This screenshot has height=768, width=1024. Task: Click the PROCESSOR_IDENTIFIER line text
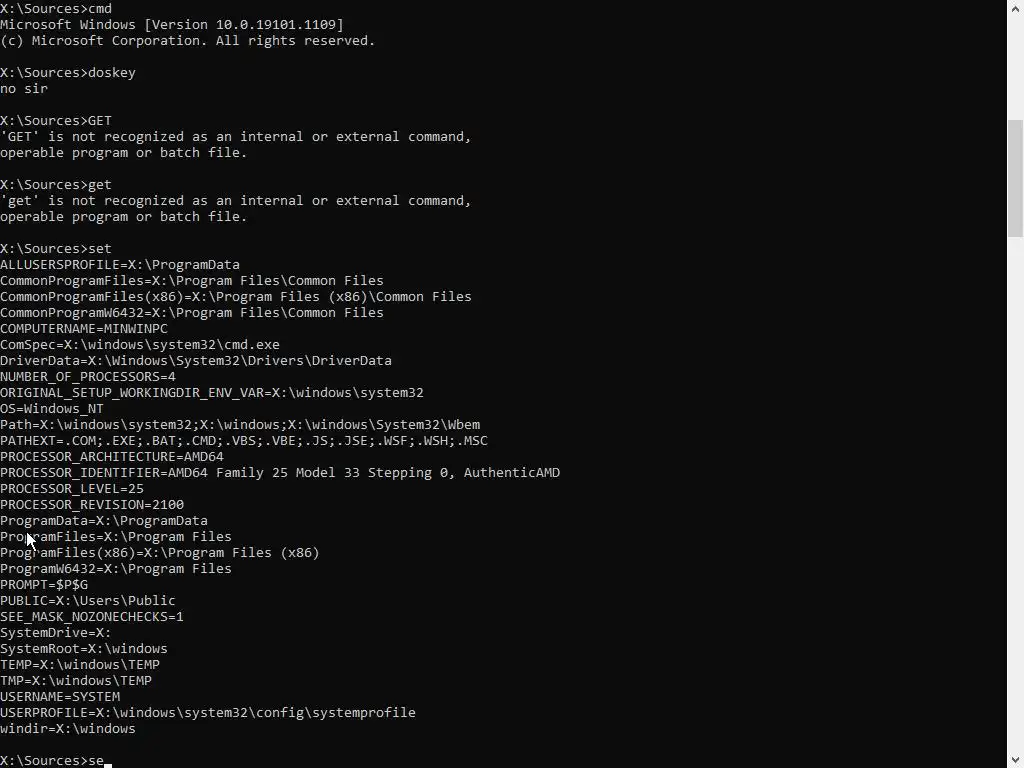pos(280,473)
